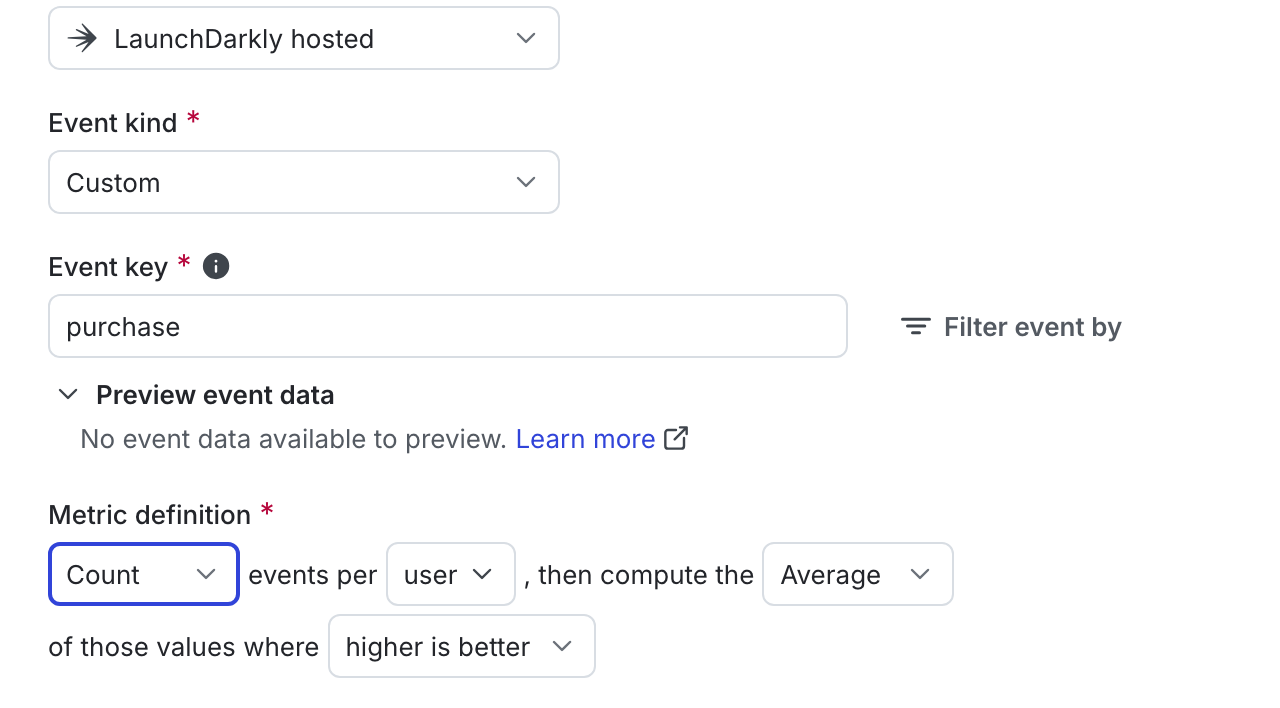Screen dimensions: 1280x708
Task: Click the chevron arrow in the Count selector
Action: pos(206,574)
